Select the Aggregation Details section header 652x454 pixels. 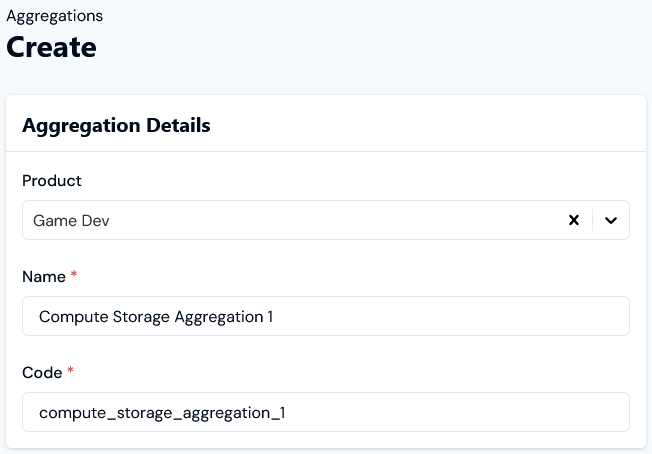point(116,125)
